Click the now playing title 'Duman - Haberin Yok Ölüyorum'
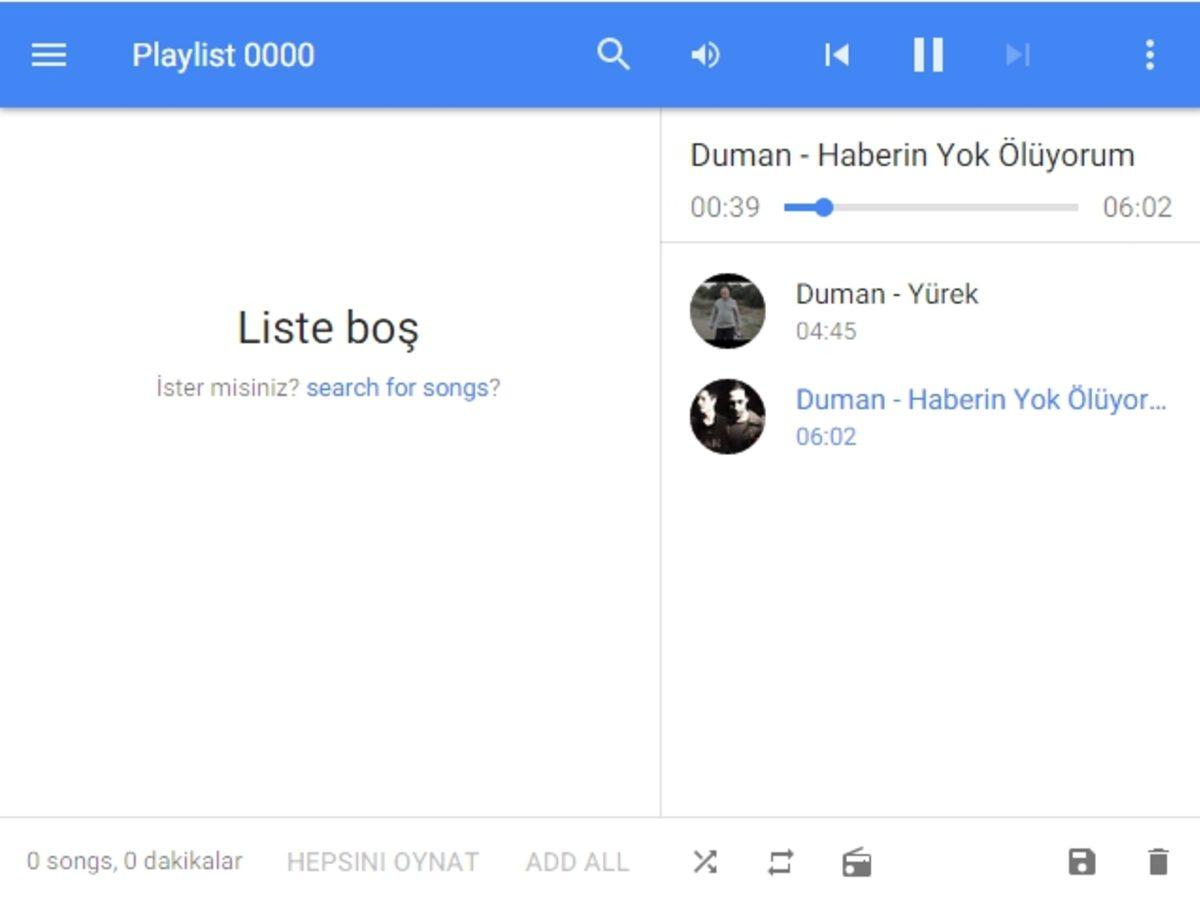The width and height of the screenshot is (1200, 905). 912,155
